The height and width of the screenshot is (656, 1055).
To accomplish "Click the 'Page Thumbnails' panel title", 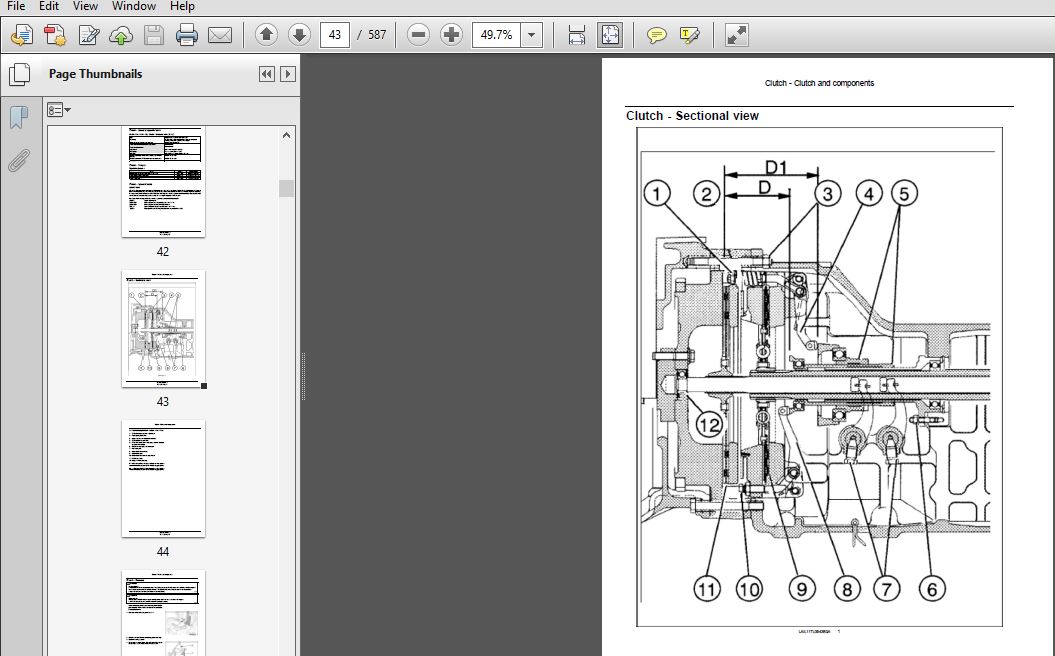I will pos(96,74).
